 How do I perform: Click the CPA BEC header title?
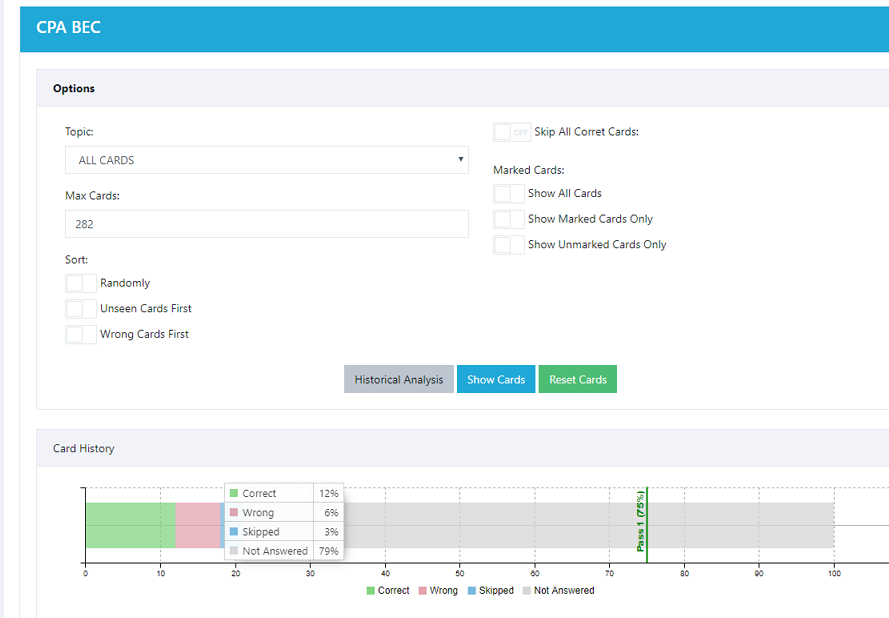69,27
